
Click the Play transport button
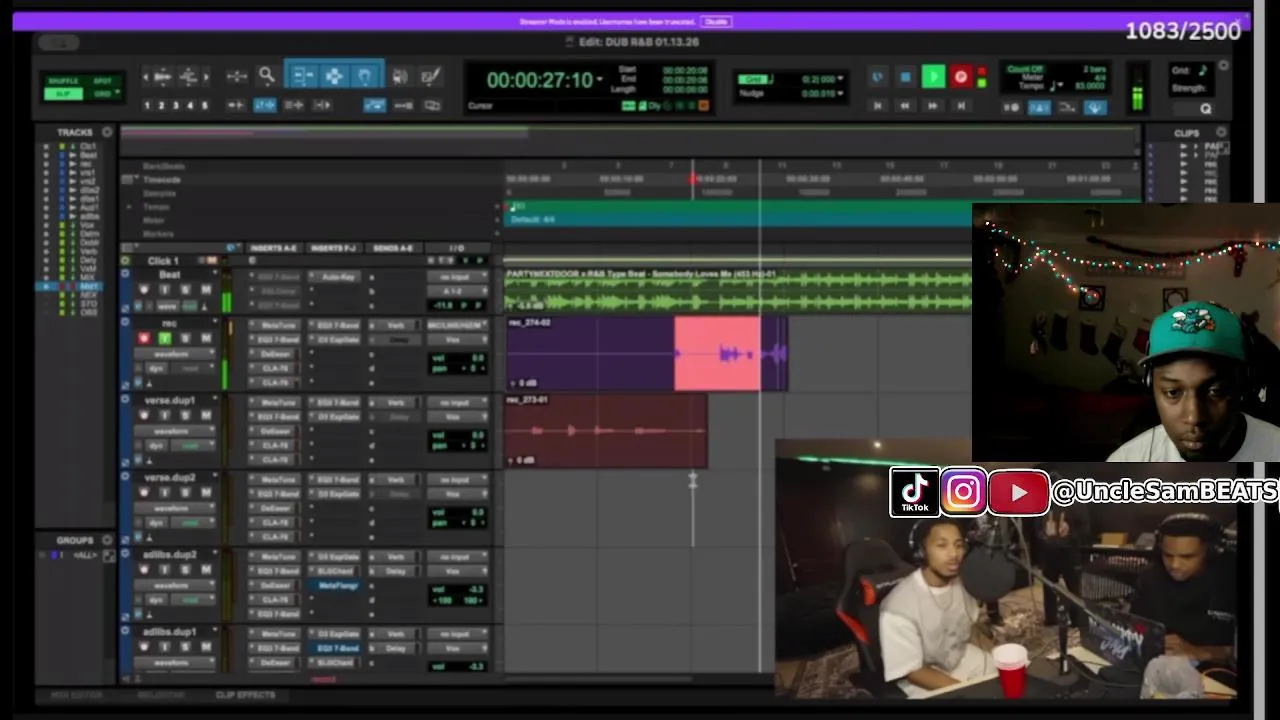933,77
